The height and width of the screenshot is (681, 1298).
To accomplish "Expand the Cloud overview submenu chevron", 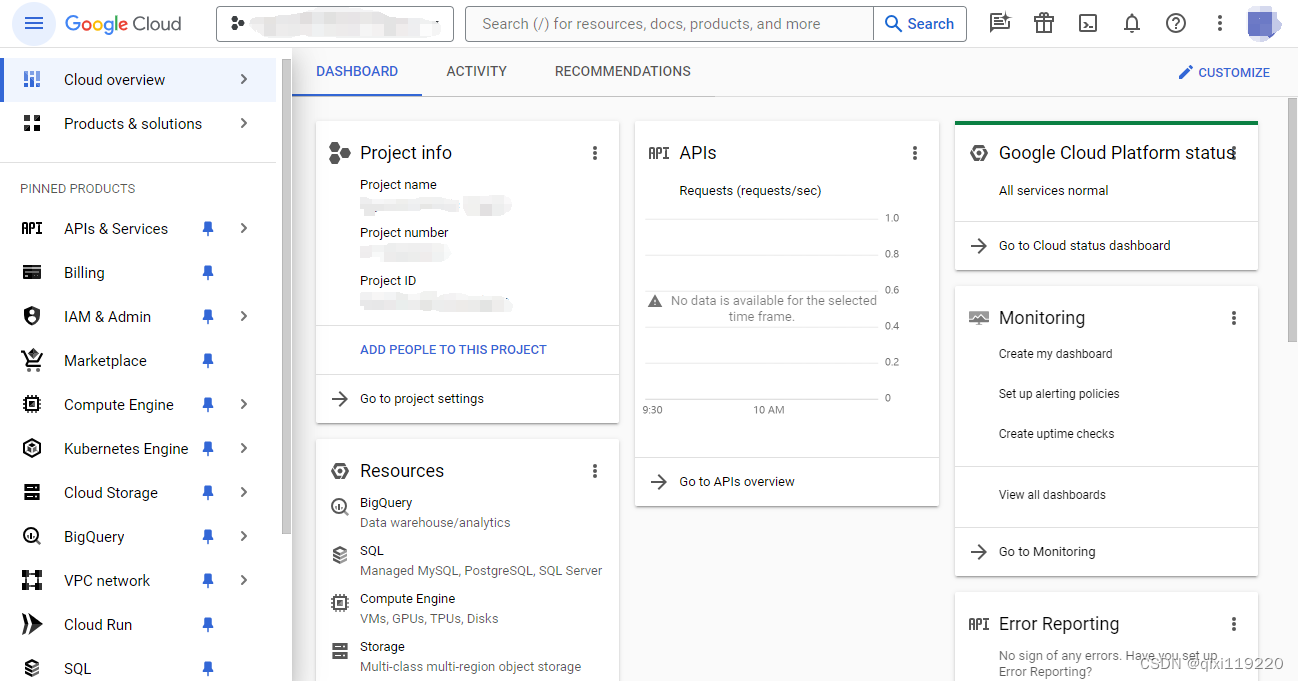I will coord(244,80).
